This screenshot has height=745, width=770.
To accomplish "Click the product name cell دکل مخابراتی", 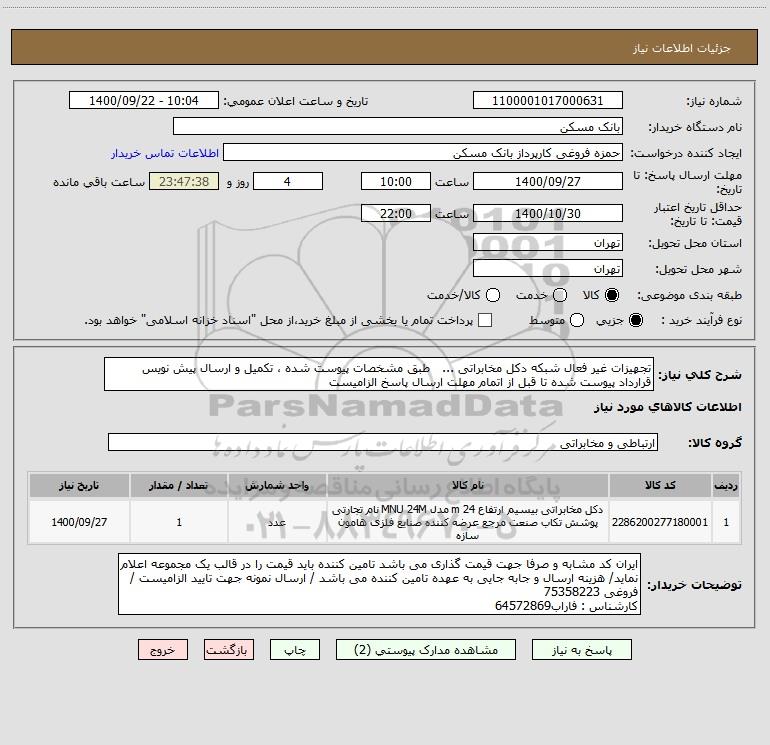I will (468, 522).
